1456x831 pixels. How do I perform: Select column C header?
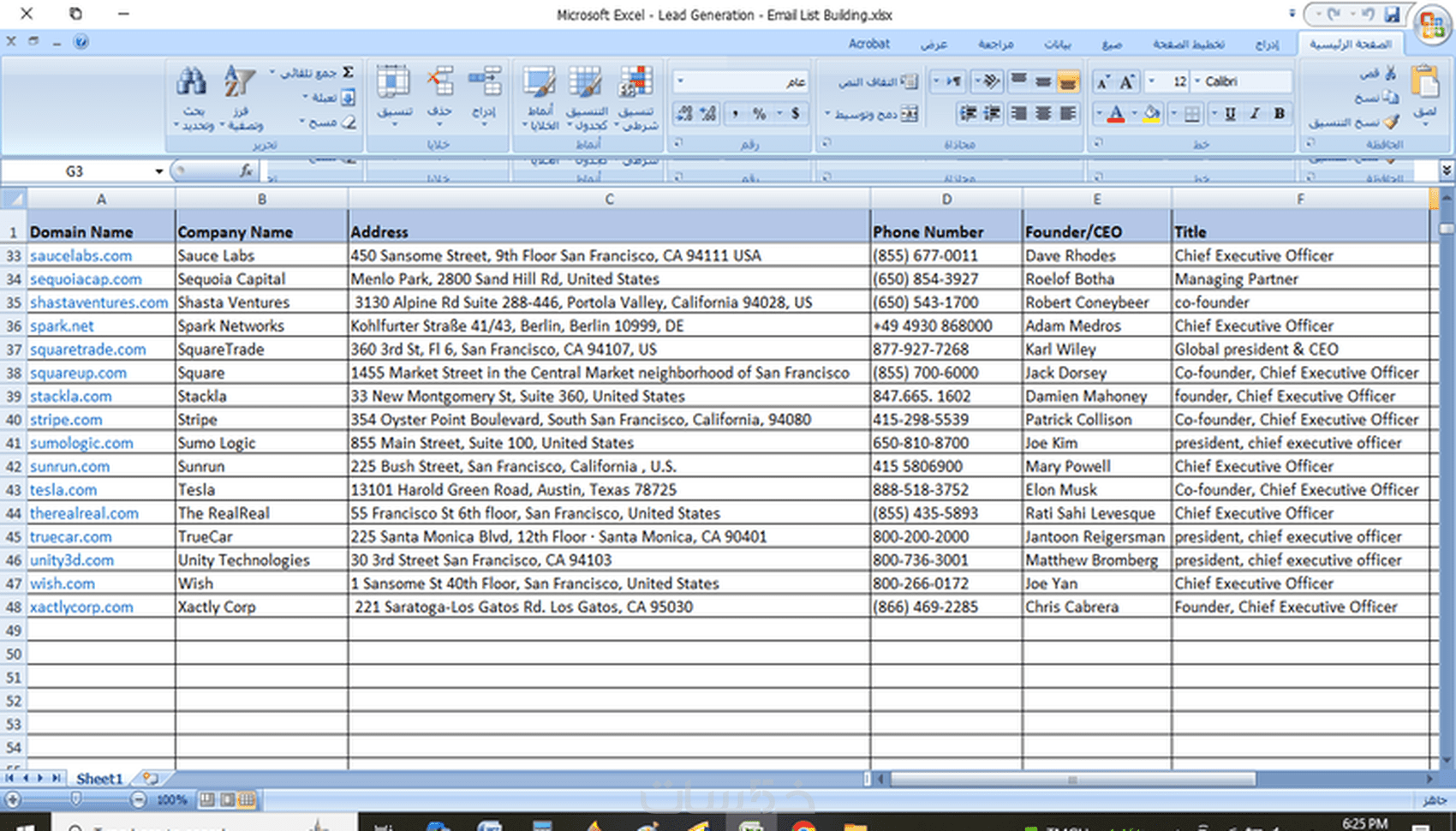[609, 199]
